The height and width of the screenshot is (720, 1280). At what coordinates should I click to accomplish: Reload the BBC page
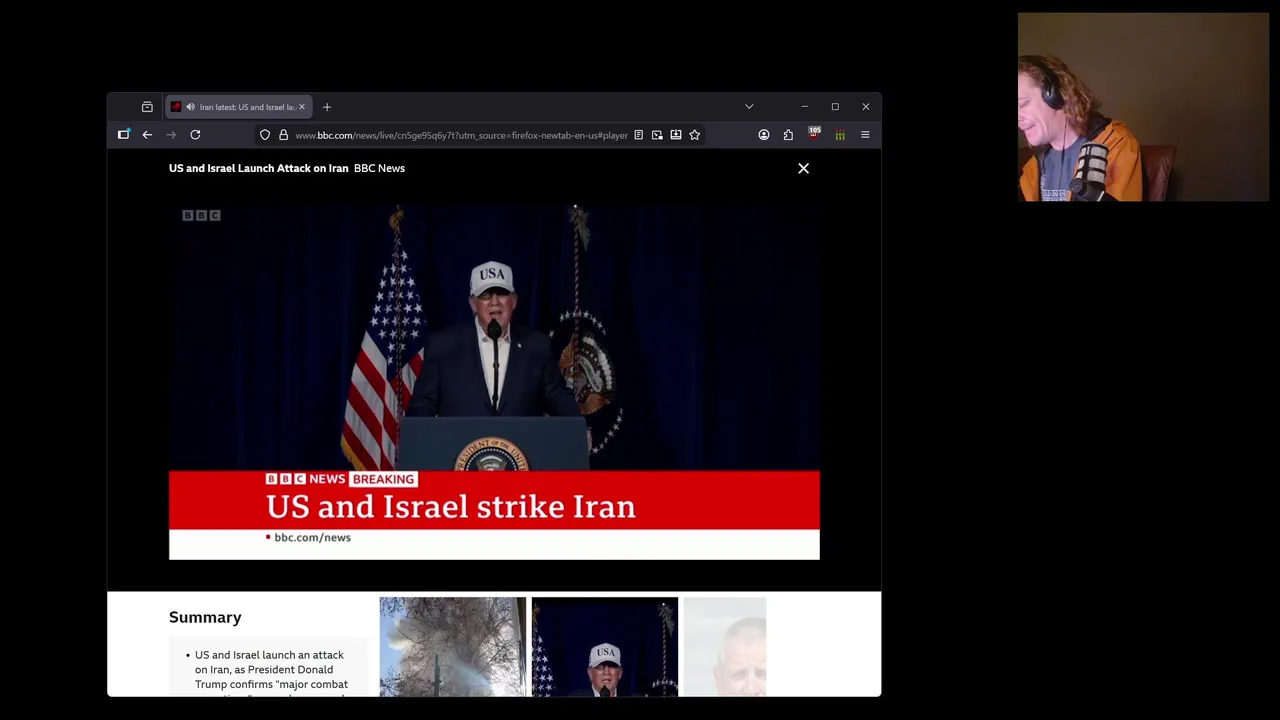click(195, 135)
